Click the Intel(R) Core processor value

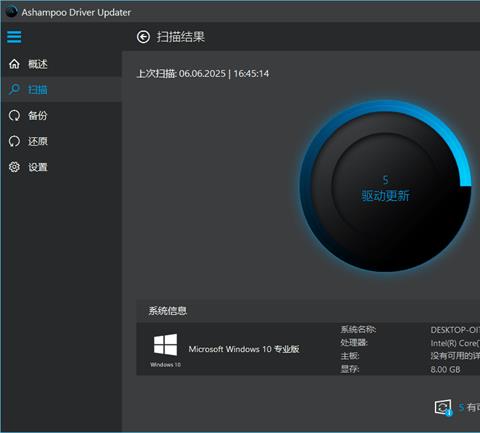pyautogui.click(x=455, y=343)
